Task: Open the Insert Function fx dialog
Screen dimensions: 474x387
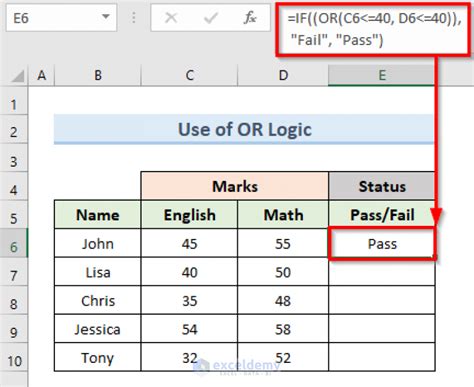Action: 250,18
